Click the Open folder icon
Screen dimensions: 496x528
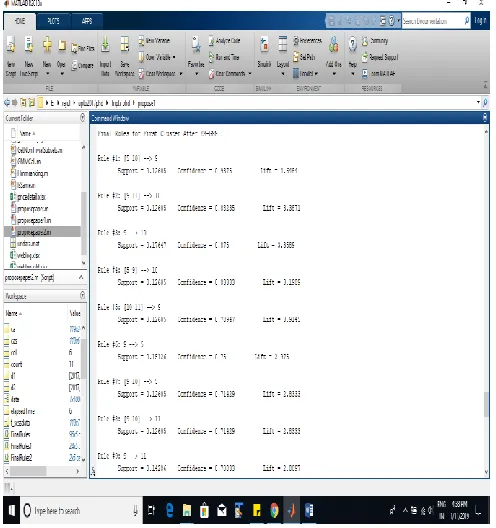[62, 45]
